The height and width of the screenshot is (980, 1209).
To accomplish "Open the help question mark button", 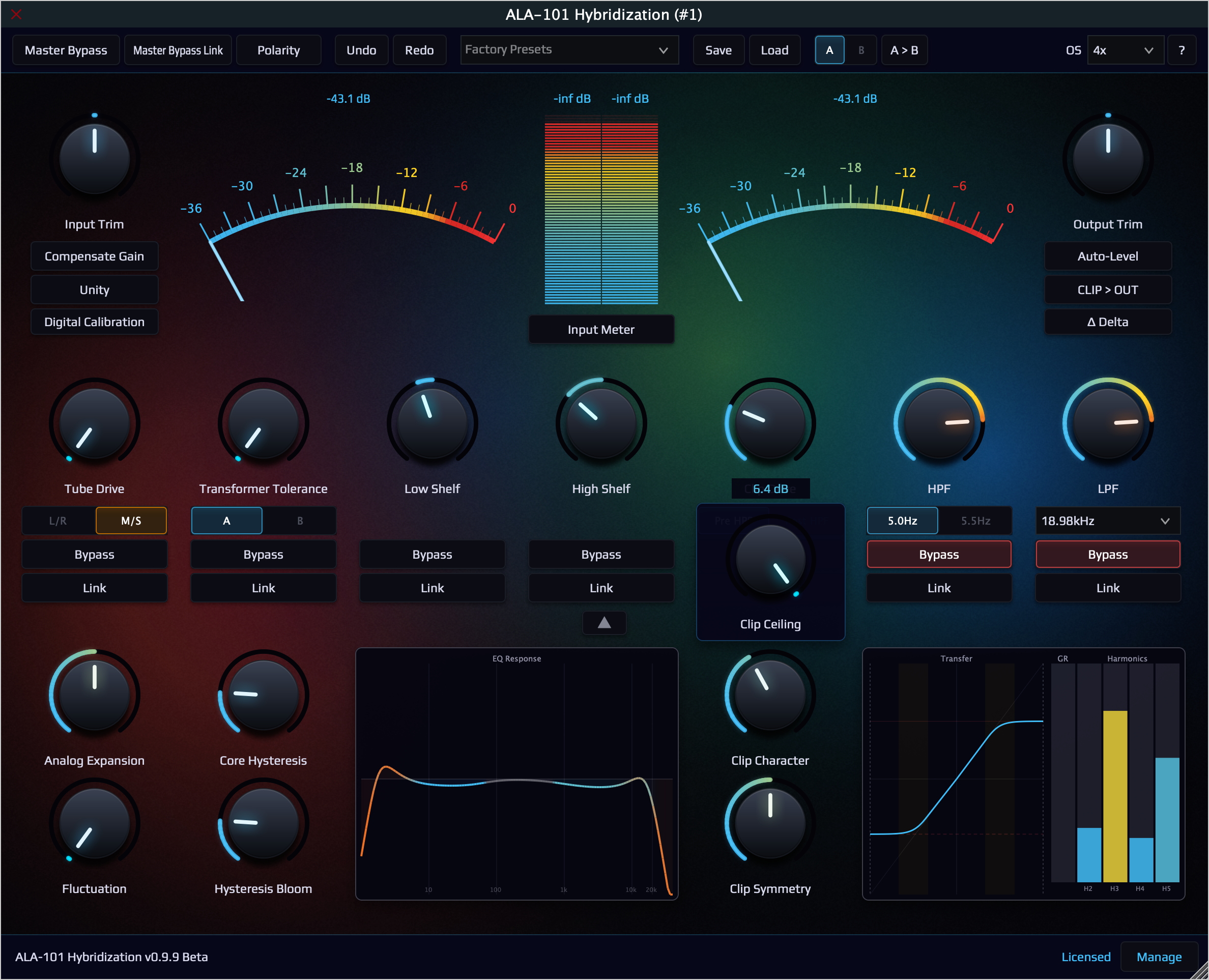I will pyautogui.click(x=1181, y=50).
